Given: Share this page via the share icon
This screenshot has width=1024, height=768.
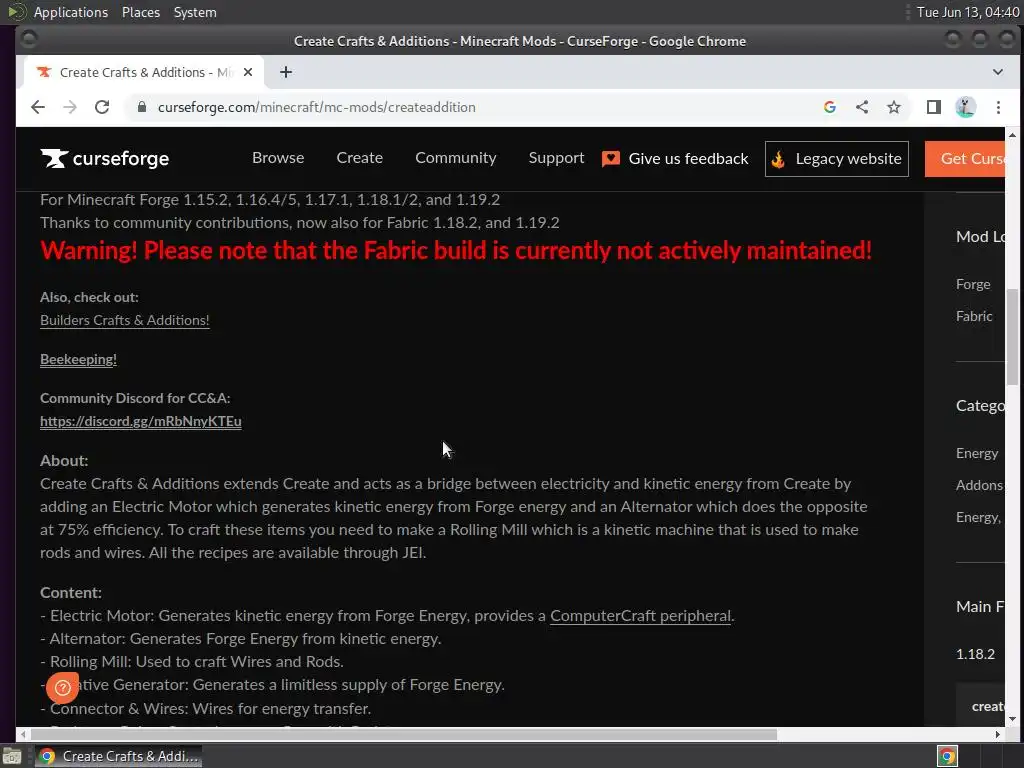Looking at the screenshot, I should [x=862, y=107].
